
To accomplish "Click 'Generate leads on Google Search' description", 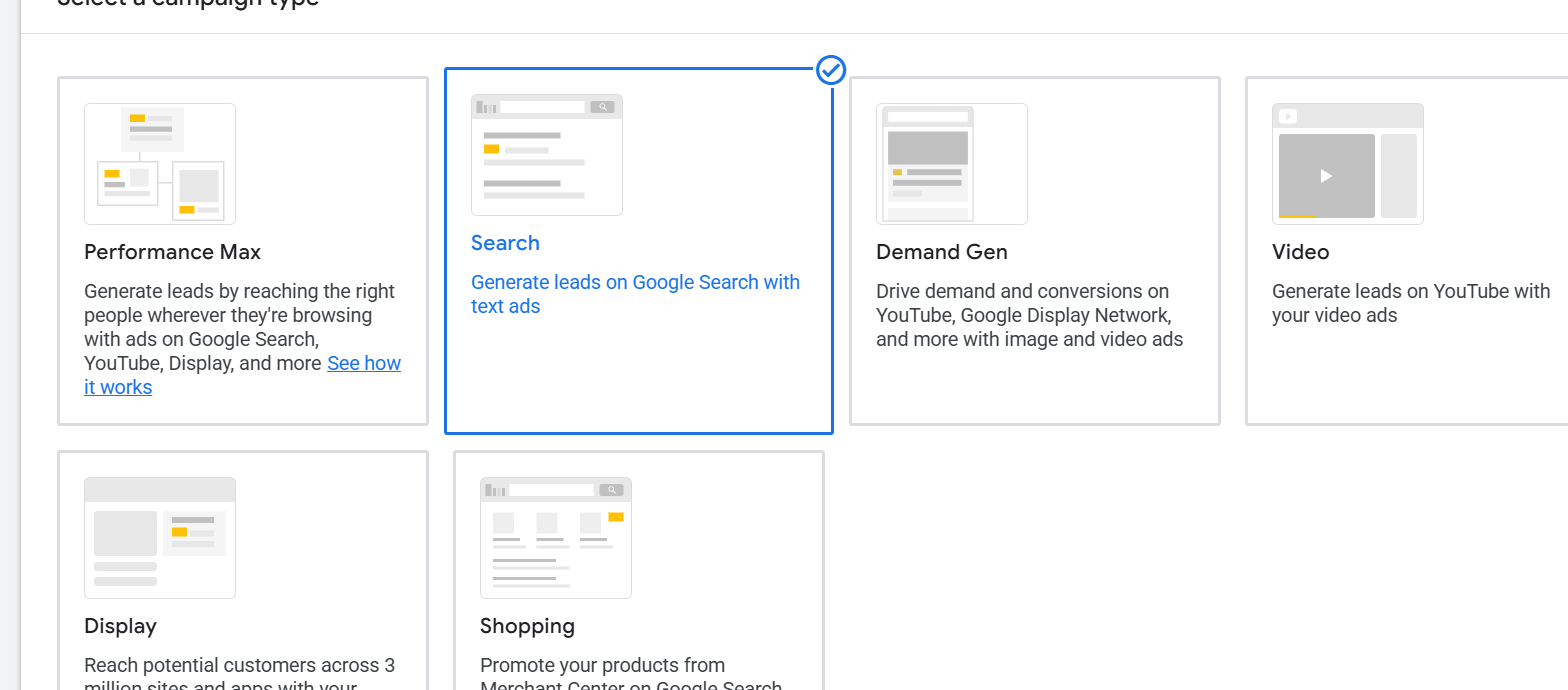I will (635, 294).
